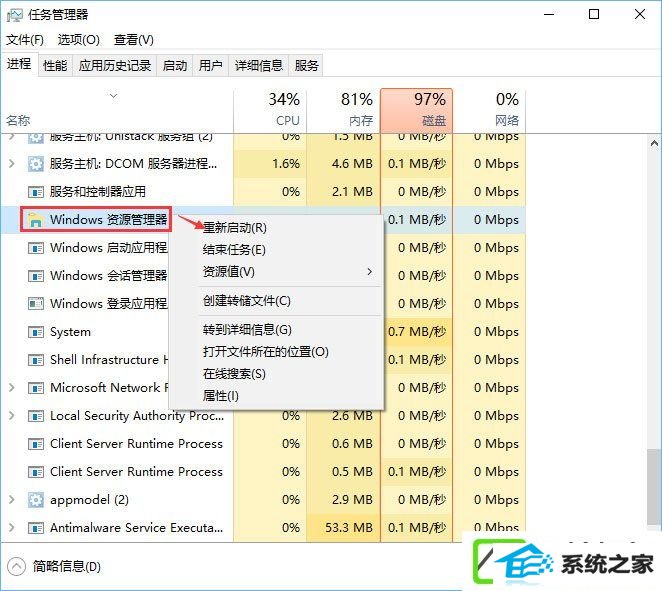This screenshot has width=662, height=591.
Task: Select the 进程 tab
Action: (19, 64)
